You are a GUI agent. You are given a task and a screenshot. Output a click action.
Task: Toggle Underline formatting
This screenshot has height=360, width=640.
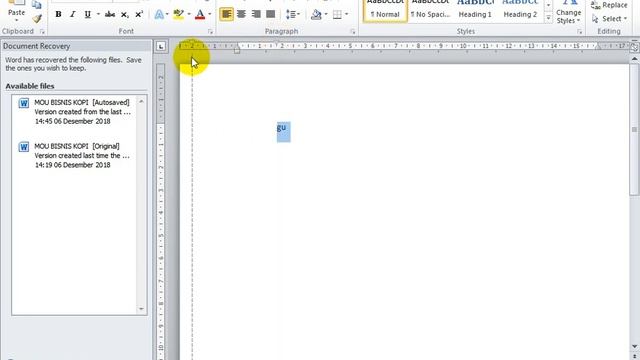(87, 15)
